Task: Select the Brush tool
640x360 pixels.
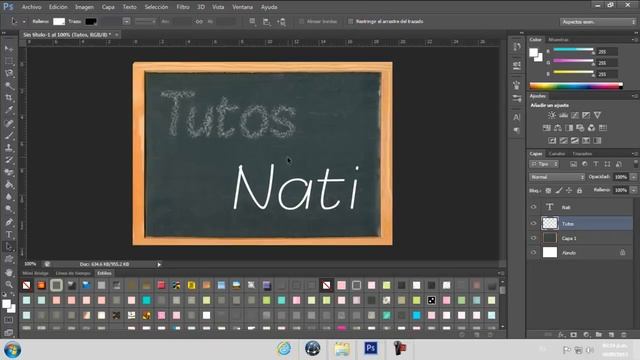Action: pyautogui.click(x=9, y=136)
